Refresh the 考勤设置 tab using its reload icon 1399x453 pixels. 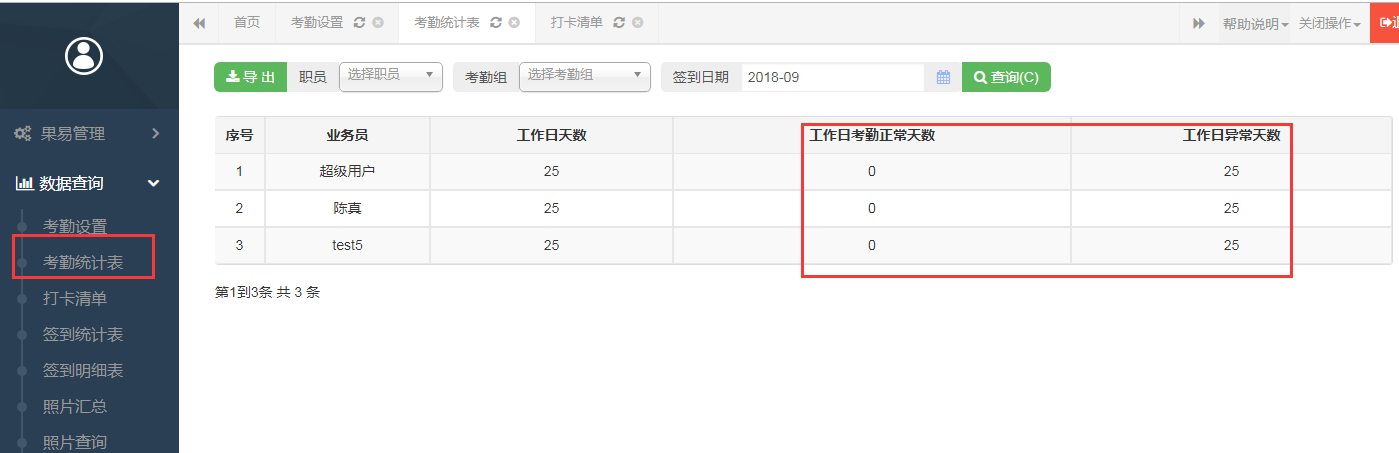[360, 22]
